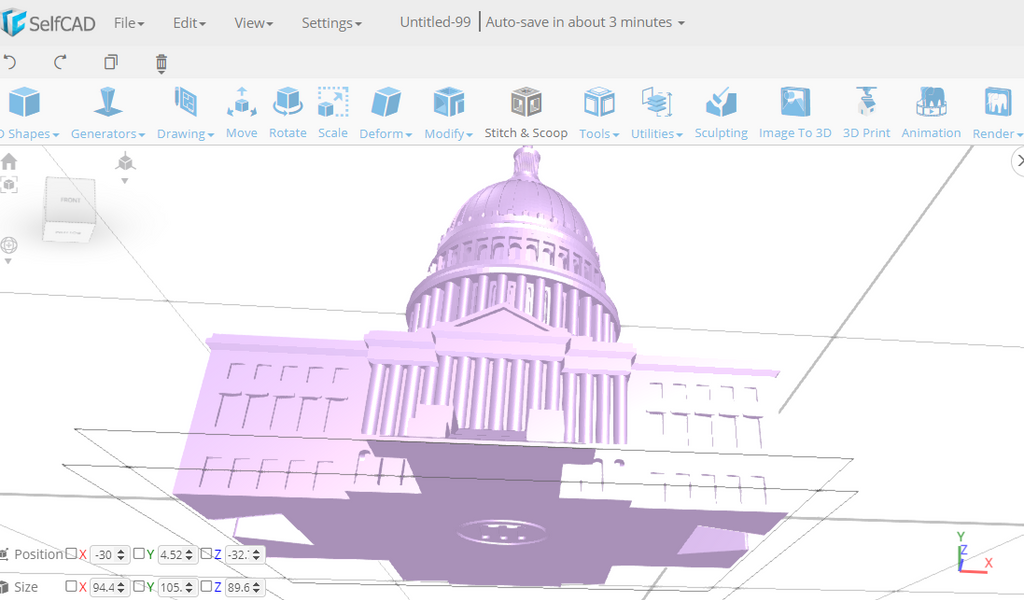Toggle the Position Z checkbox
The image size is (1024, 600).
[206, 554]
